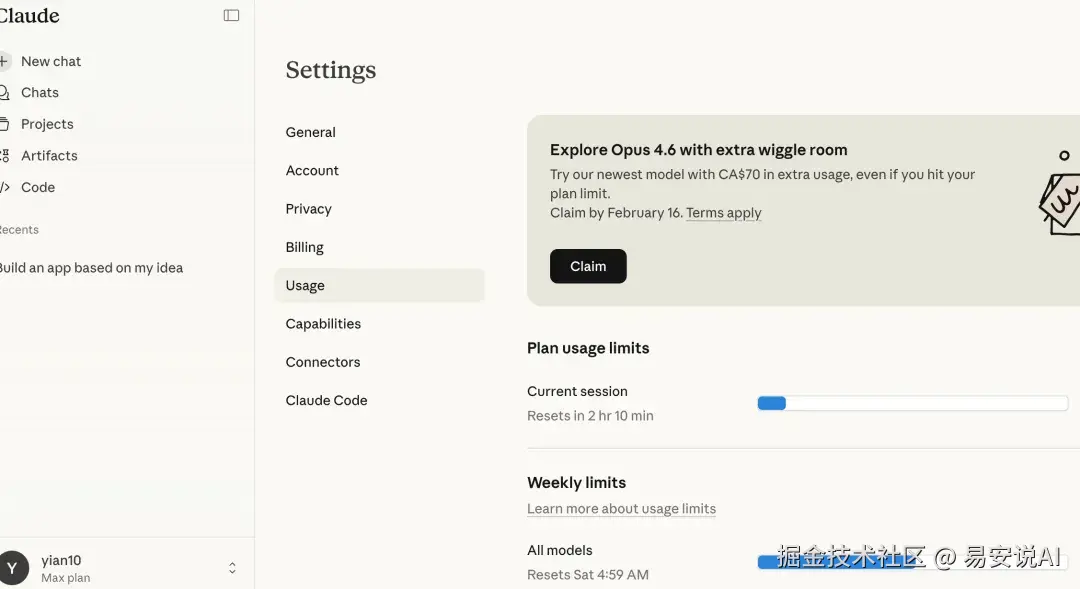Viewport: 1080px width, 589px height.
Task: Select the Capabilities settings tab
Action: click(323, 324)
